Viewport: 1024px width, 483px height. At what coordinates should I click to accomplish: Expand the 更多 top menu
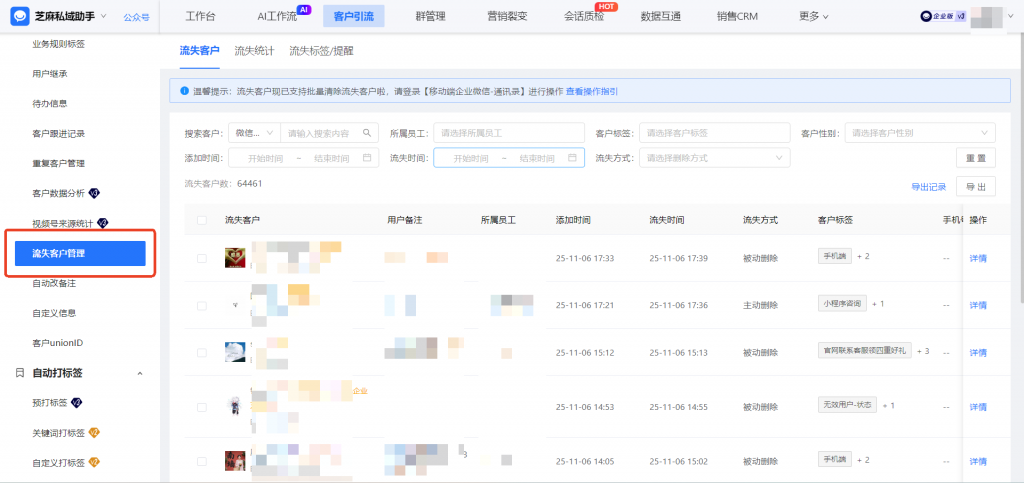(x=814, y=16)
